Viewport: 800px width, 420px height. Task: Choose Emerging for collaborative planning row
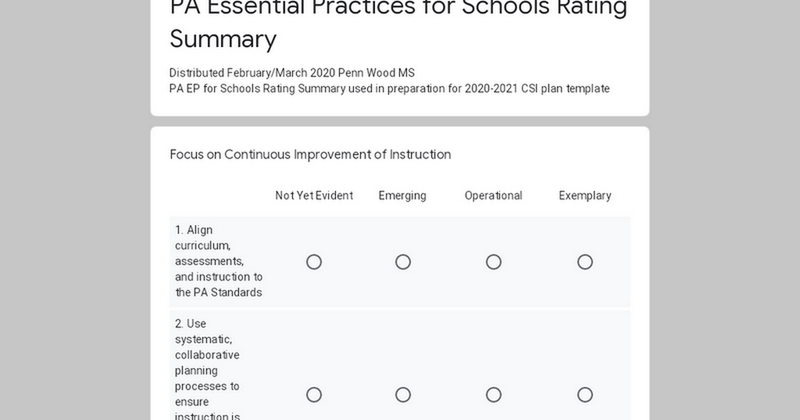[403, 395]
